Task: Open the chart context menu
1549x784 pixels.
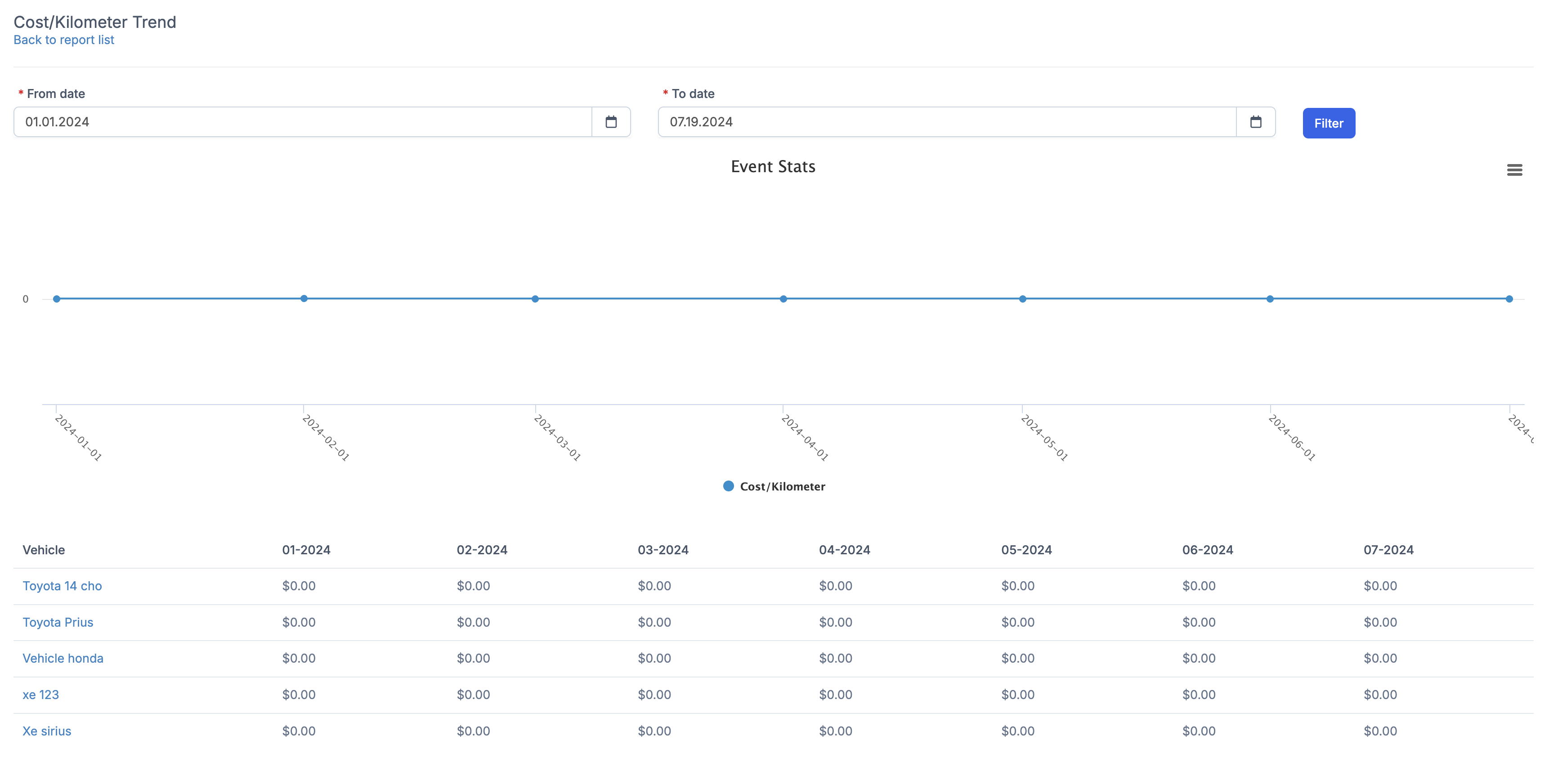Action: (1515, 170)
